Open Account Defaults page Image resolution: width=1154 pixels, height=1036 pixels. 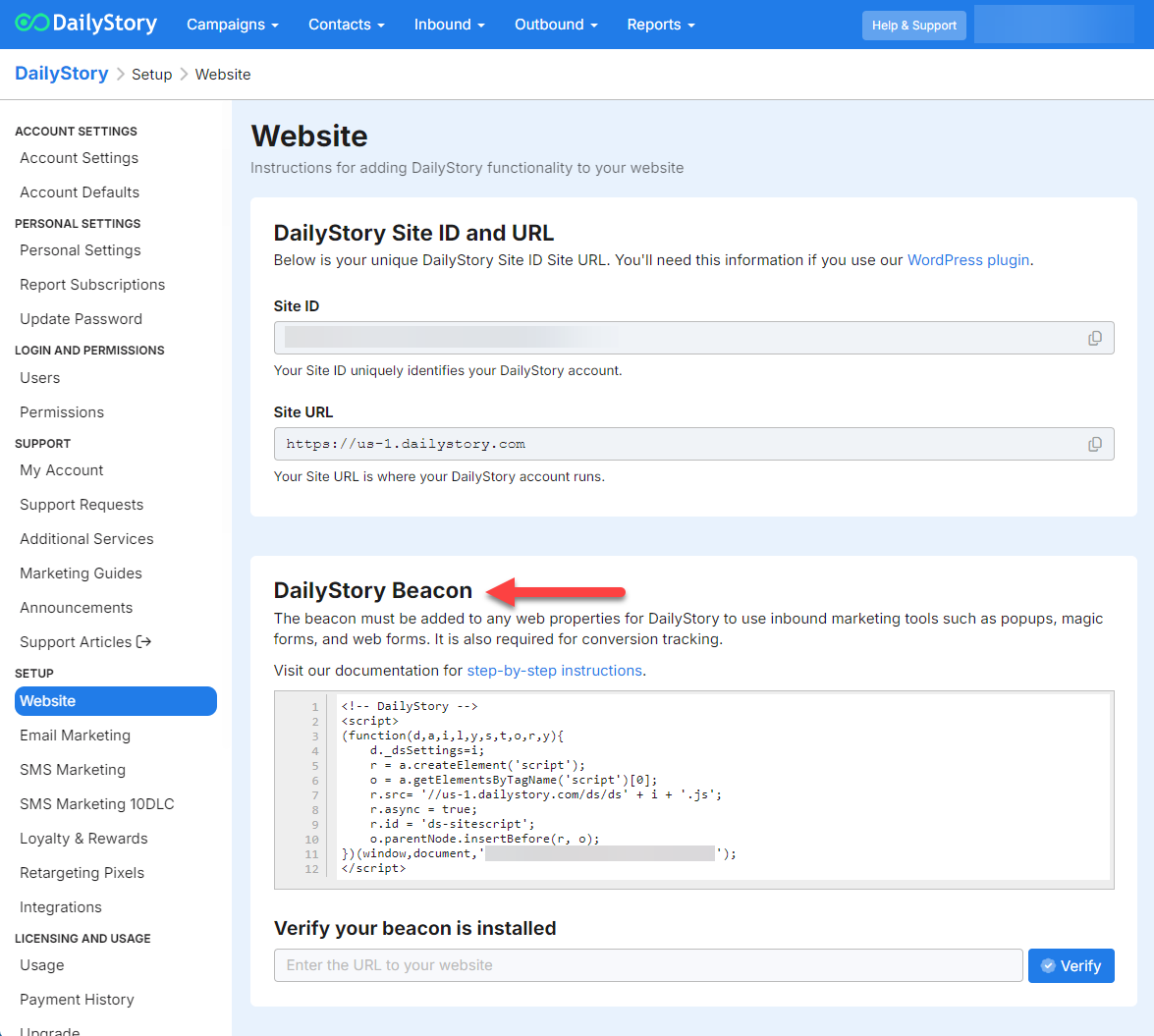[80, 192]
